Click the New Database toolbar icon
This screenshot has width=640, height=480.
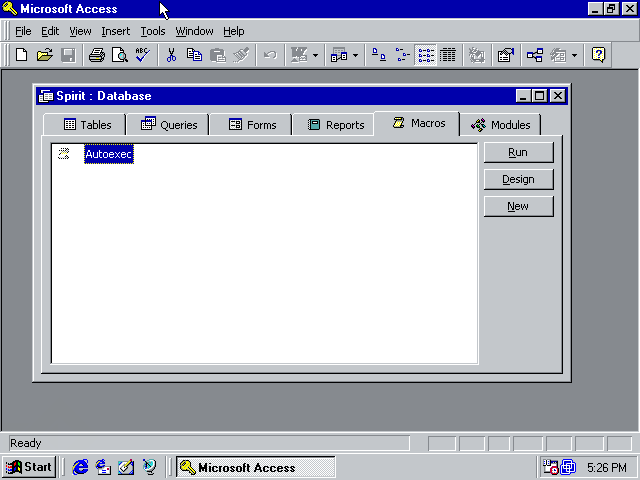(22, 55)
